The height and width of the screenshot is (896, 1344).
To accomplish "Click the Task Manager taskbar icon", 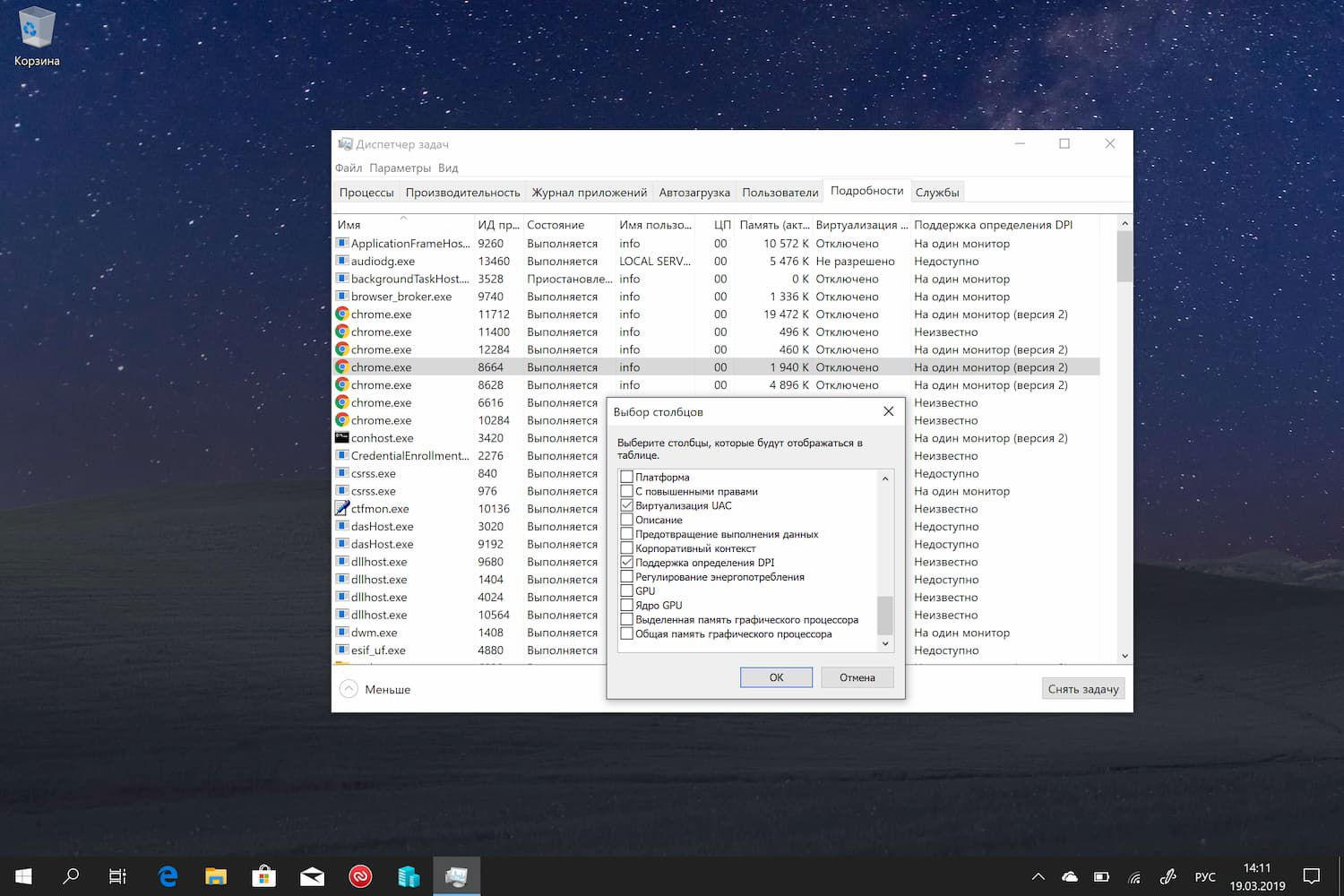I will [x=456, y=875].
